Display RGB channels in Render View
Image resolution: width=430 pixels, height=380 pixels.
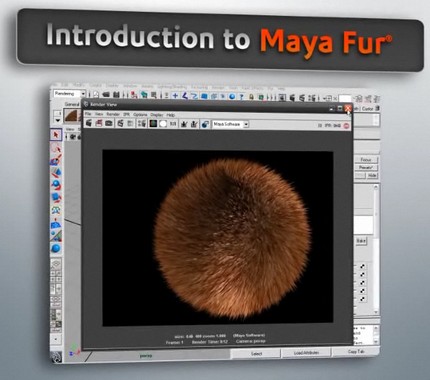(153, 124)
